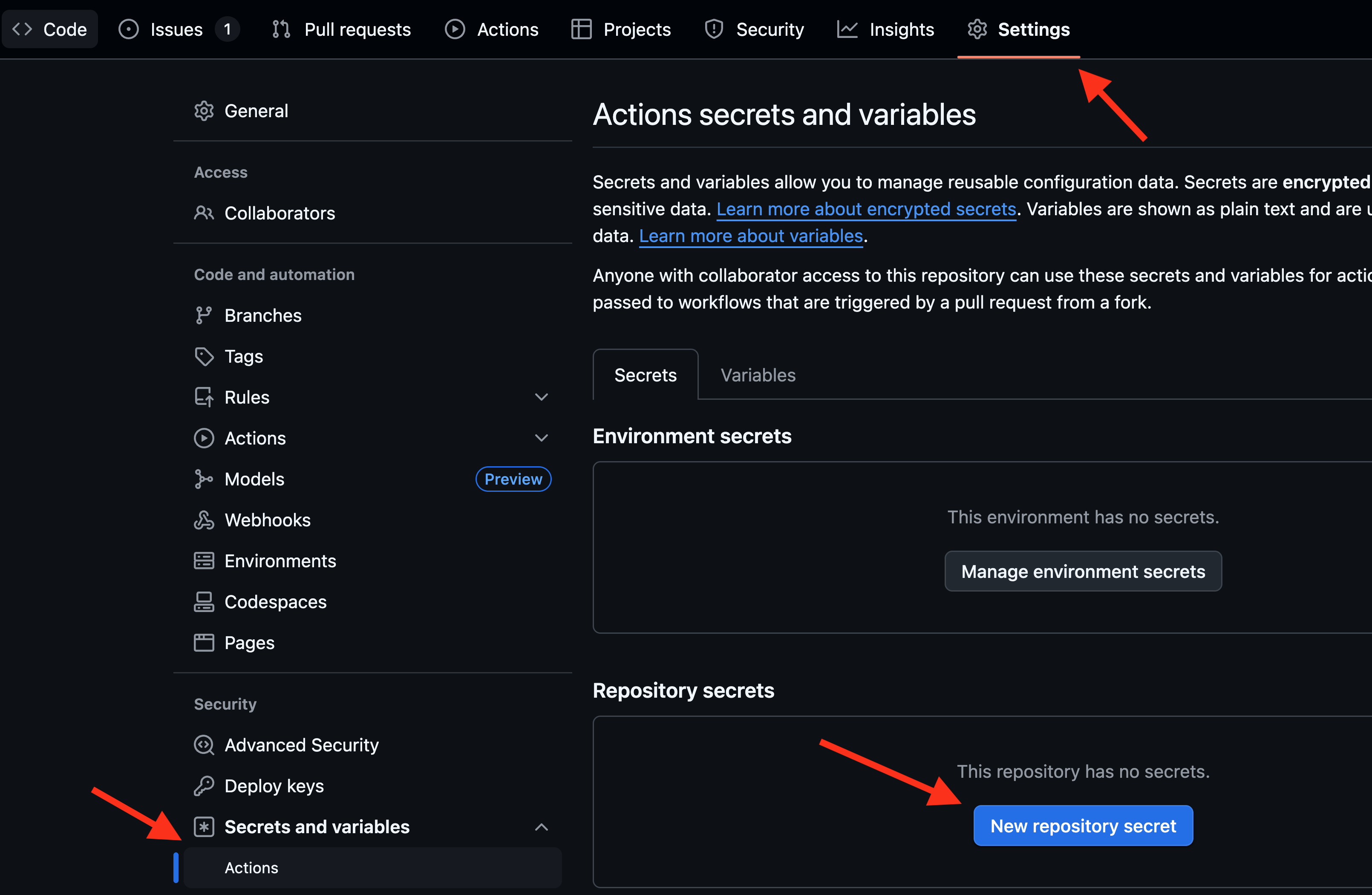Select the Preview badge next to Models
This screenshot has height=895, width=1372.
pos(513,479)
